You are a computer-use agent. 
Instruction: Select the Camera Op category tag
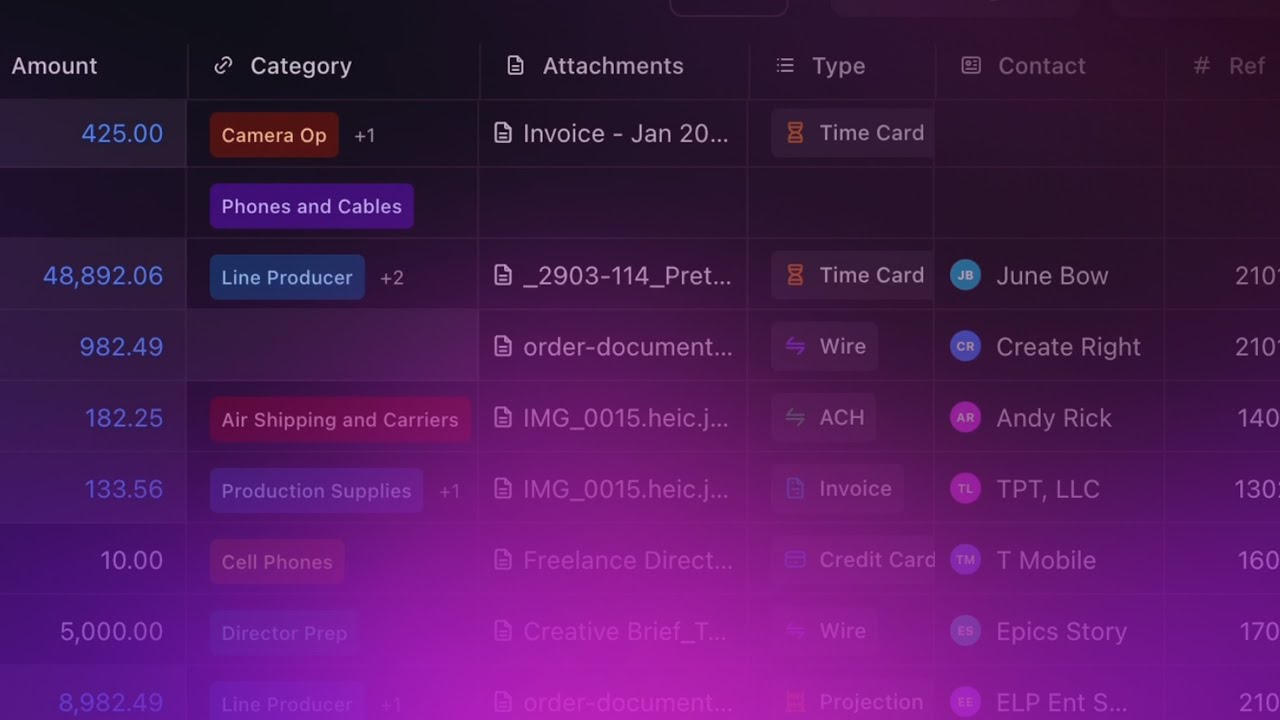[274, 135]
